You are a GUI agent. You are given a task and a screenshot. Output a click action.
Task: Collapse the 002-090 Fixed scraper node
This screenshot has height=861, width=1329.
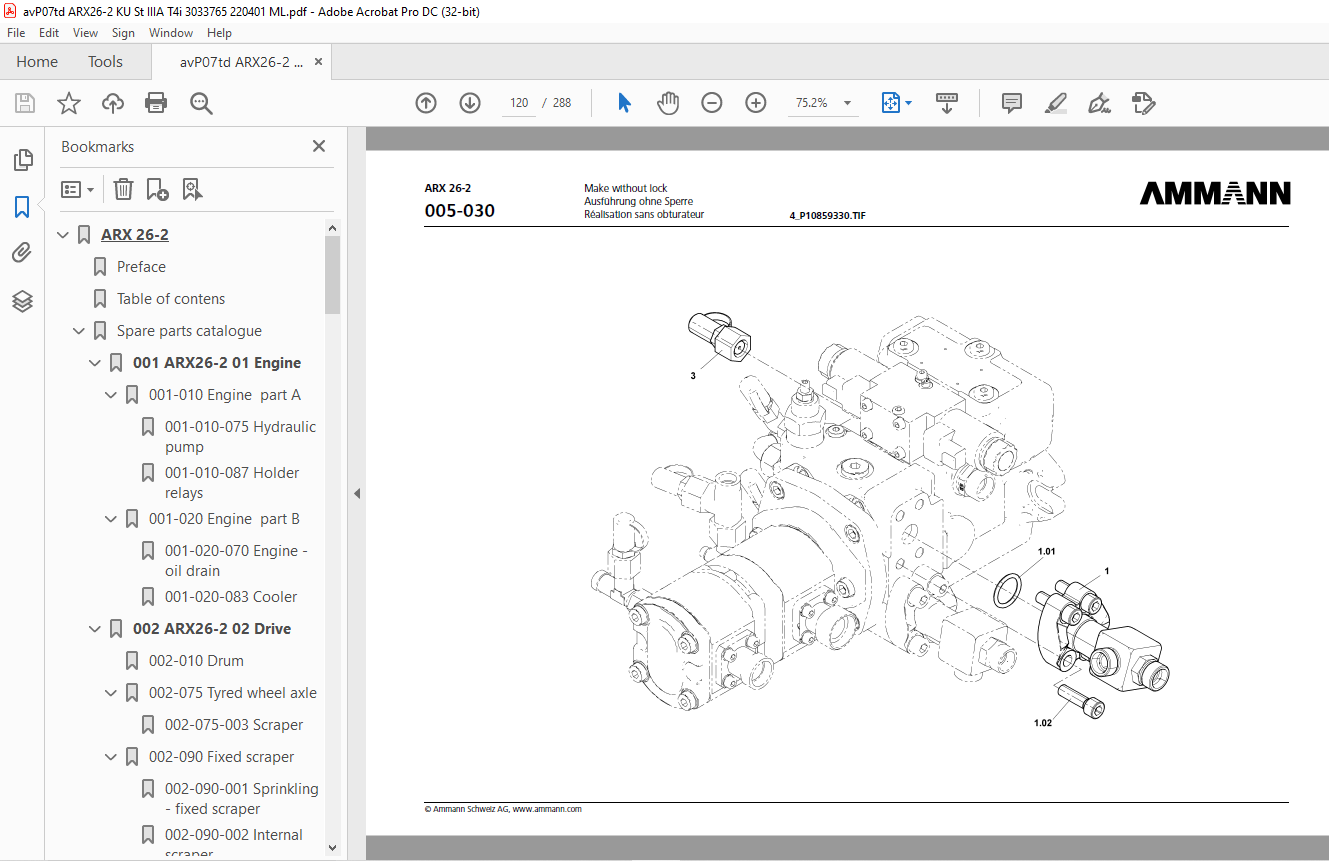pyautogui.click(x=111, y=757)
